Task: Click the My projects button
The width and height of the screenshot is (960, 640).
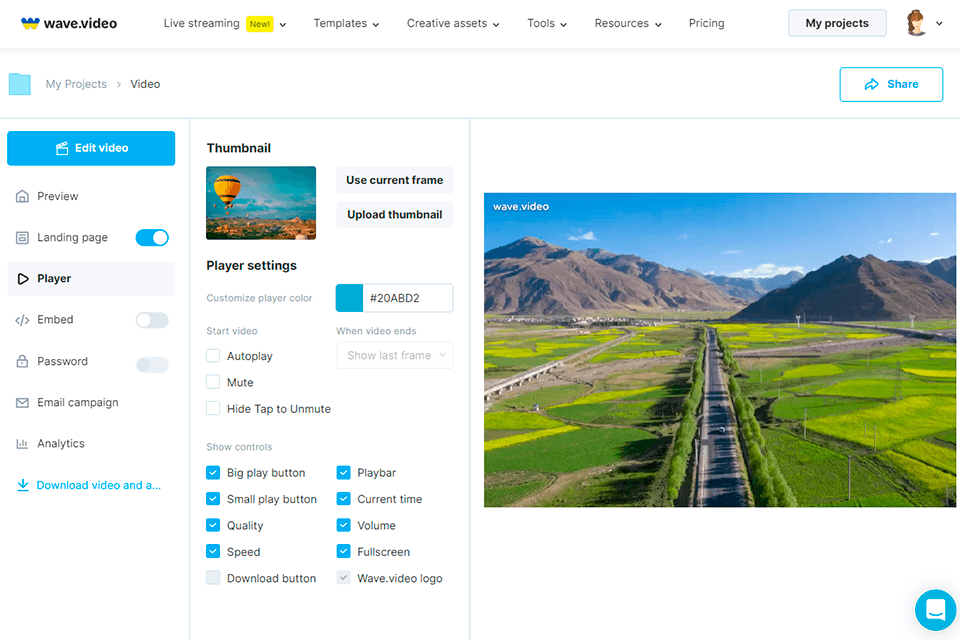Action: (837, 23)
